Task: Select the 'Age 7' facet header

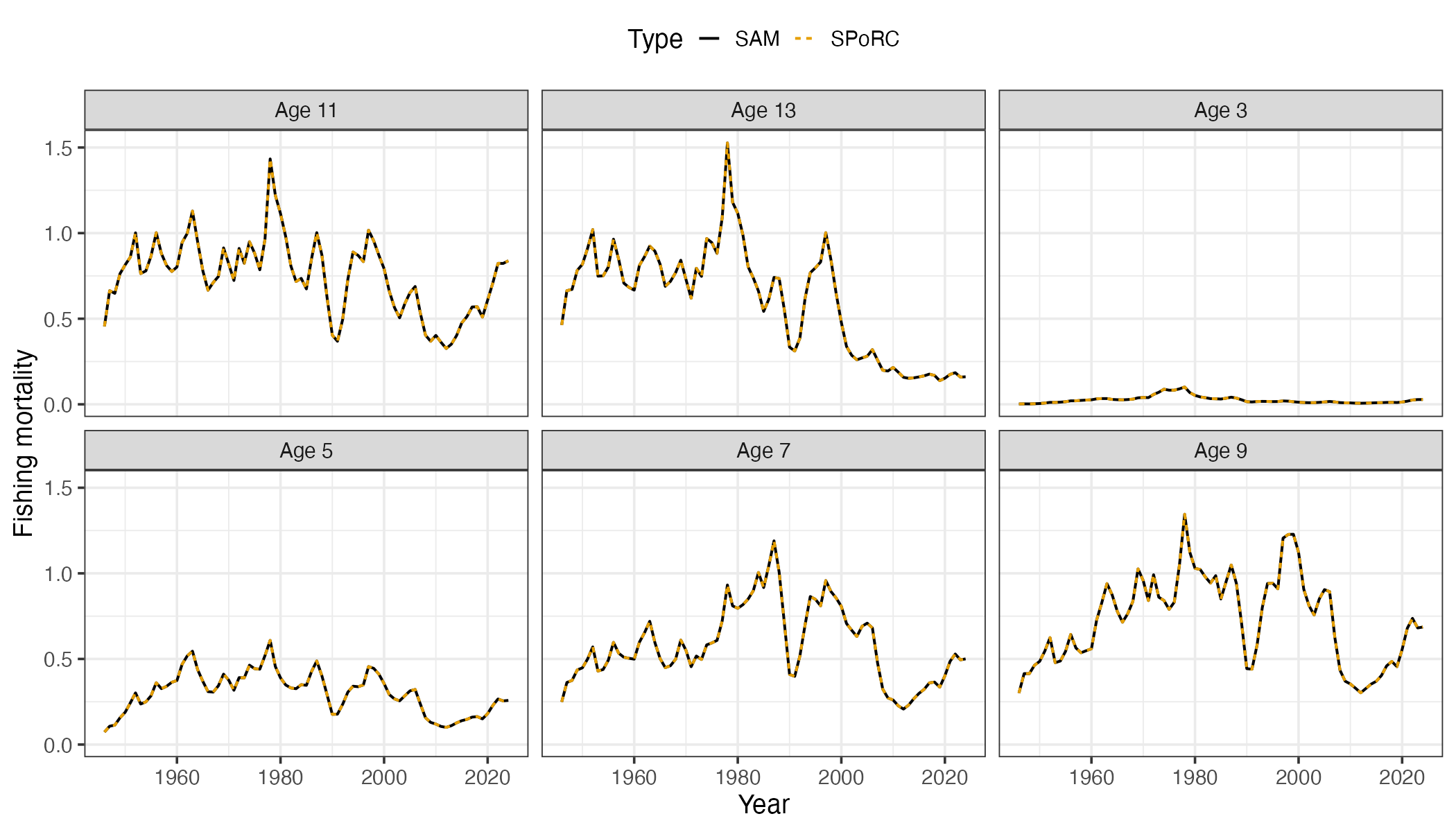Action: coord(763,450)
